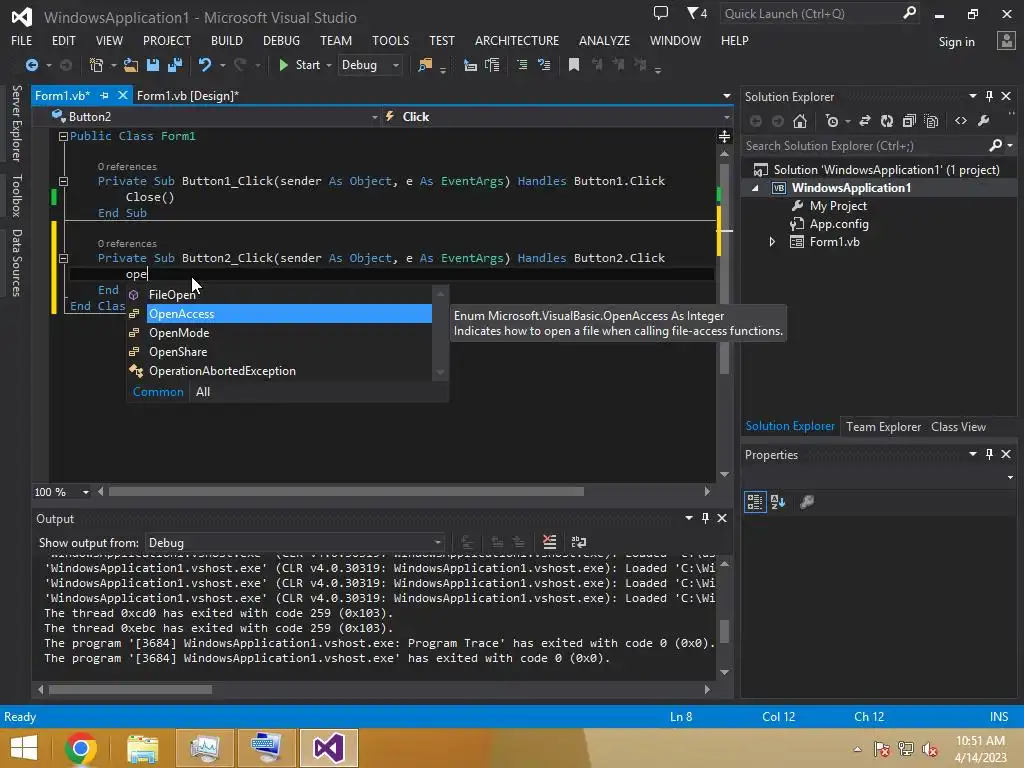This screenshot has height=768, width=1024.
Task: Toggle auto-hide pin on Properties panel
Action: [989, 454]
